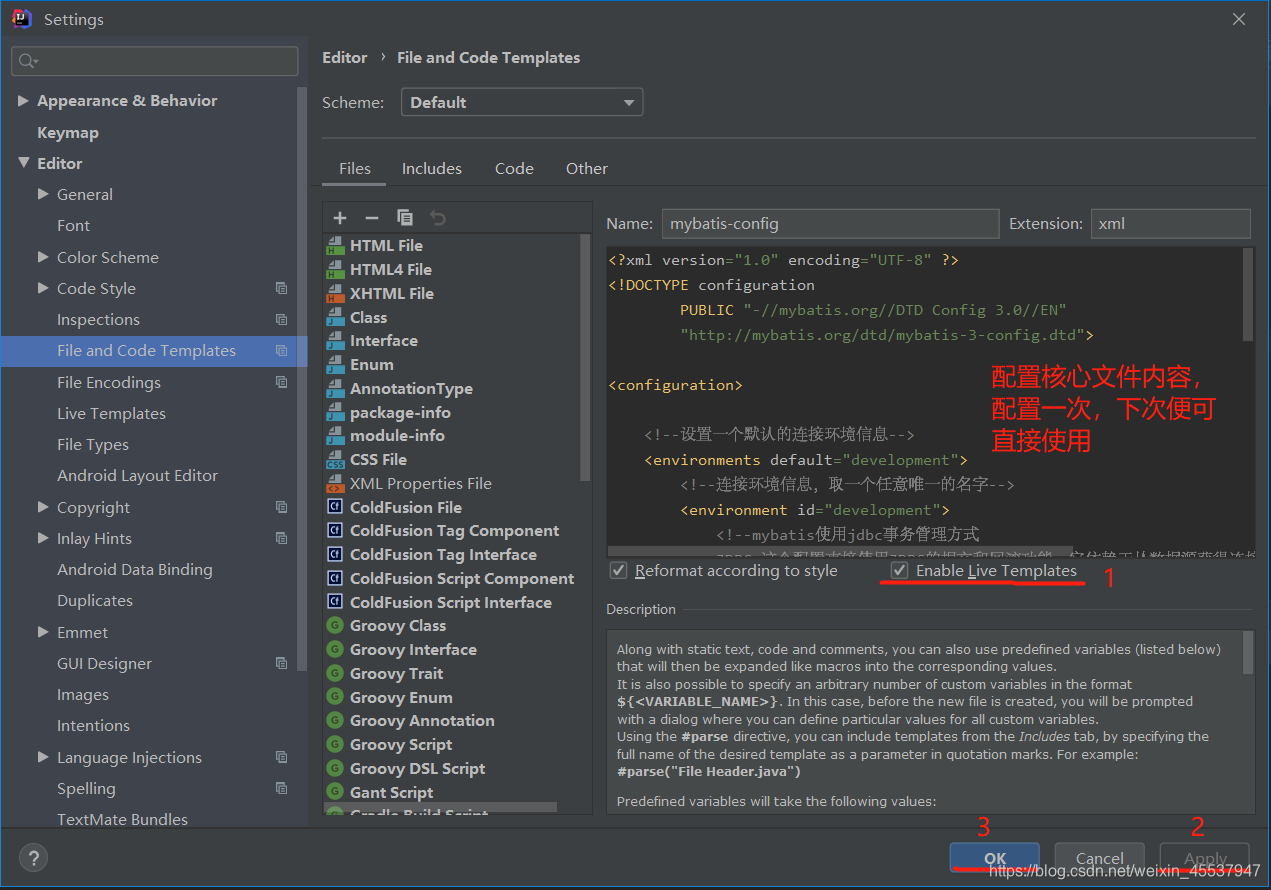Select the HTML4 File template
1271x890 pixels.
391,270
